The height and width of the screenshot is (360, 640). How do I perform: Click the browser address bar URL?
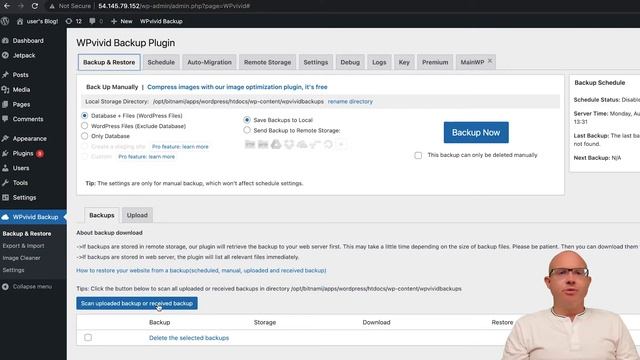[x=174, y=6]
